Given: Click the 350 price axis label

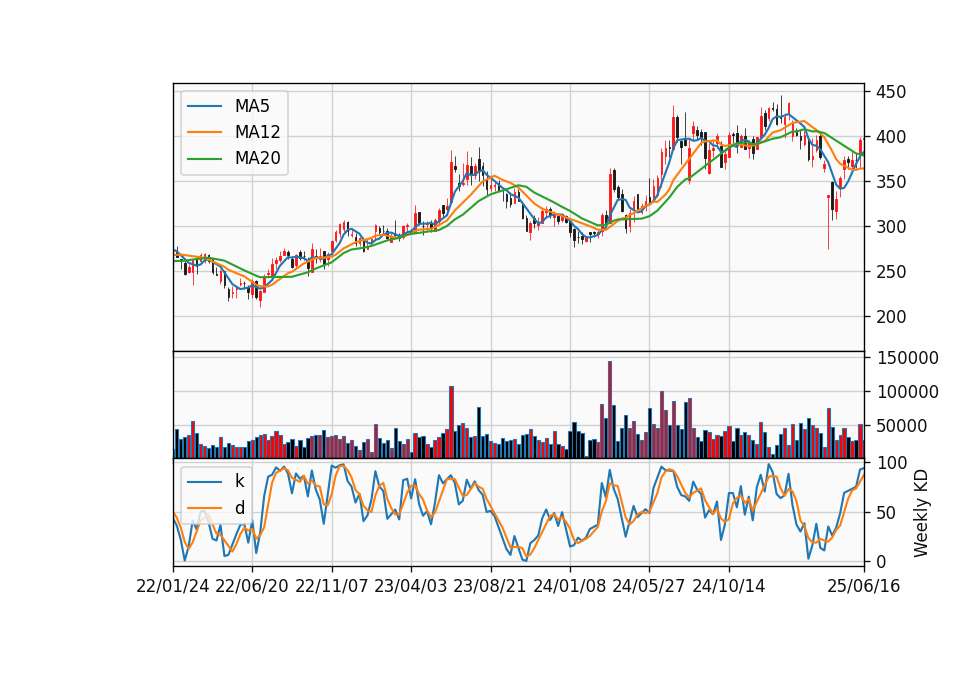Looking at the screenshot, I should coord(891,182).
